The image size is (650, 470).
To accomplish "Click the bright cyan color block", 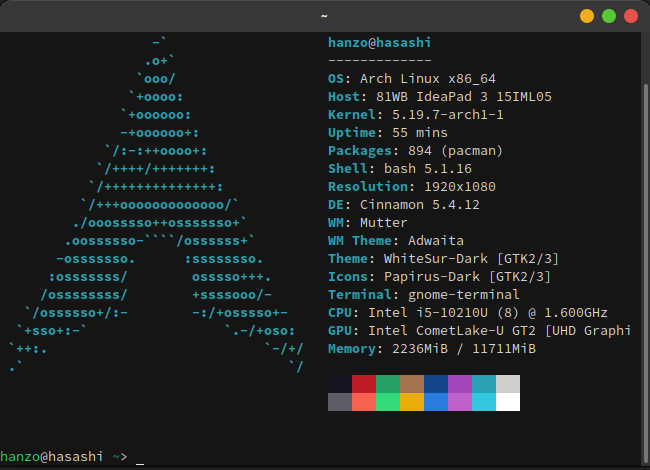I will (x=484, y=402).
